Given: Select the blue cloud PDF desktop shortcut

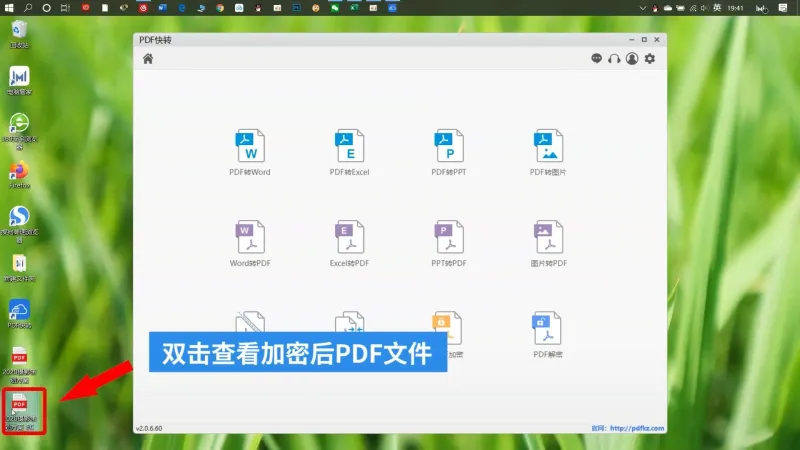Looking at the screenshot, I should point(19,314).
